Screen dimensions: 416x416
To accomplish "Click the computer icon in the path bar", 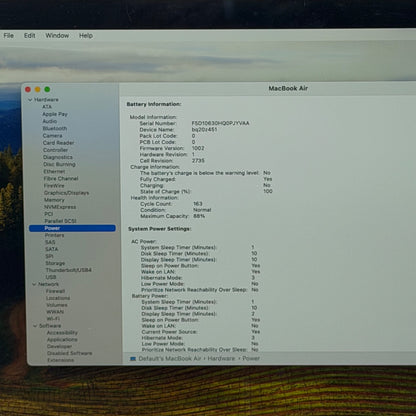I will tap(133, 359).
